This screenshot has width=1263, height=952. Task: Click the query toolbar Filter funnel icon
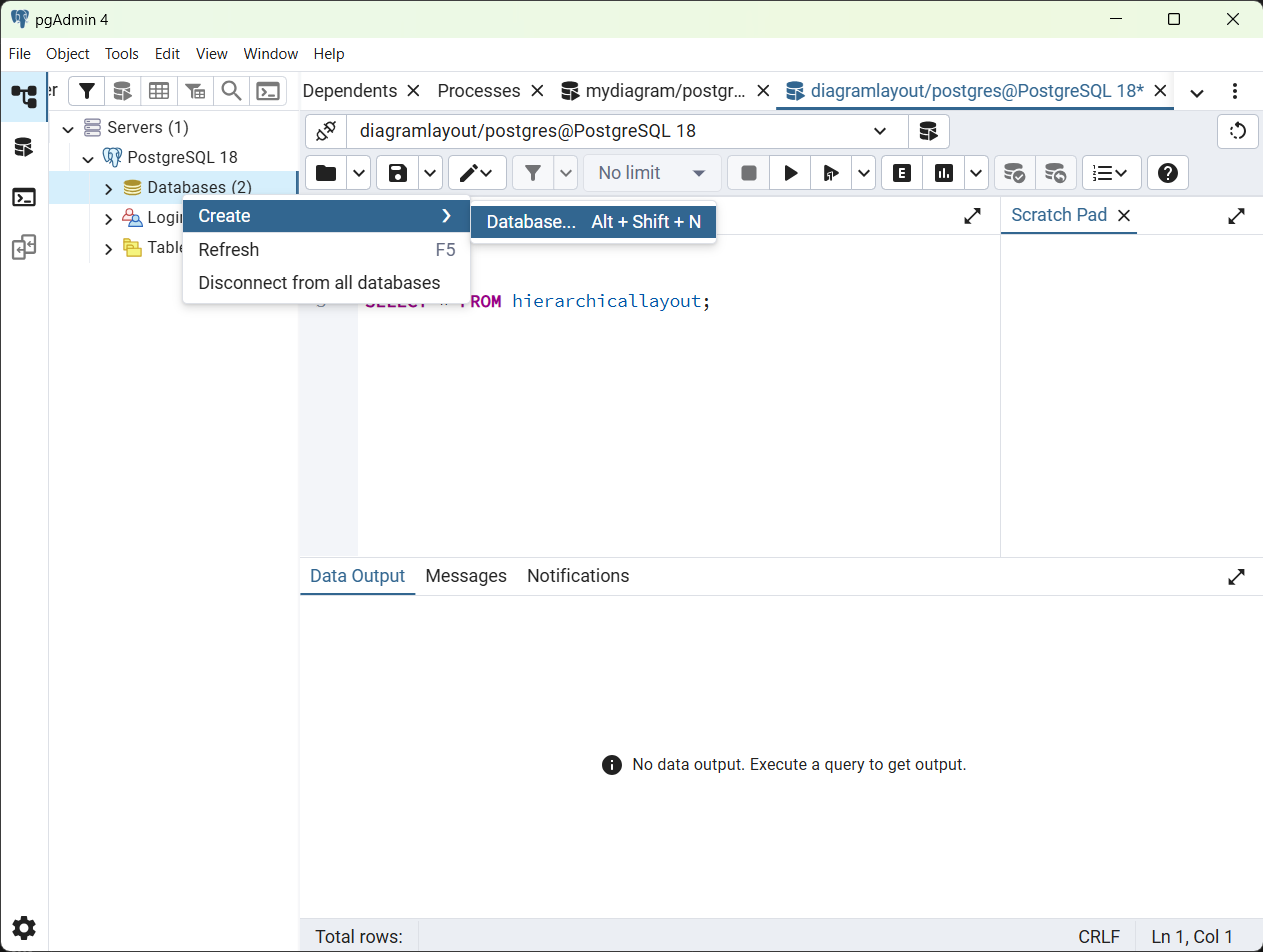tap(533, 173)
